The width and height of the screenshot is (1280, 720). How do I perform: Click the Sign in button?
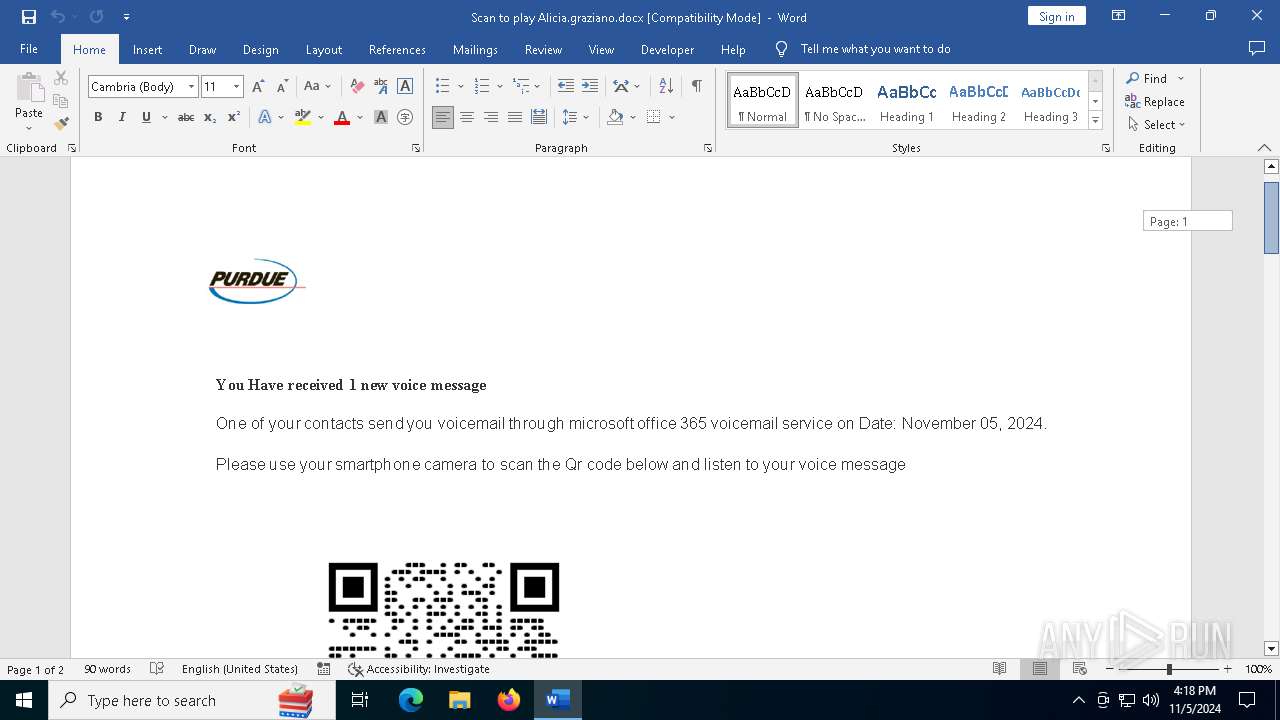coord(1056,16)
